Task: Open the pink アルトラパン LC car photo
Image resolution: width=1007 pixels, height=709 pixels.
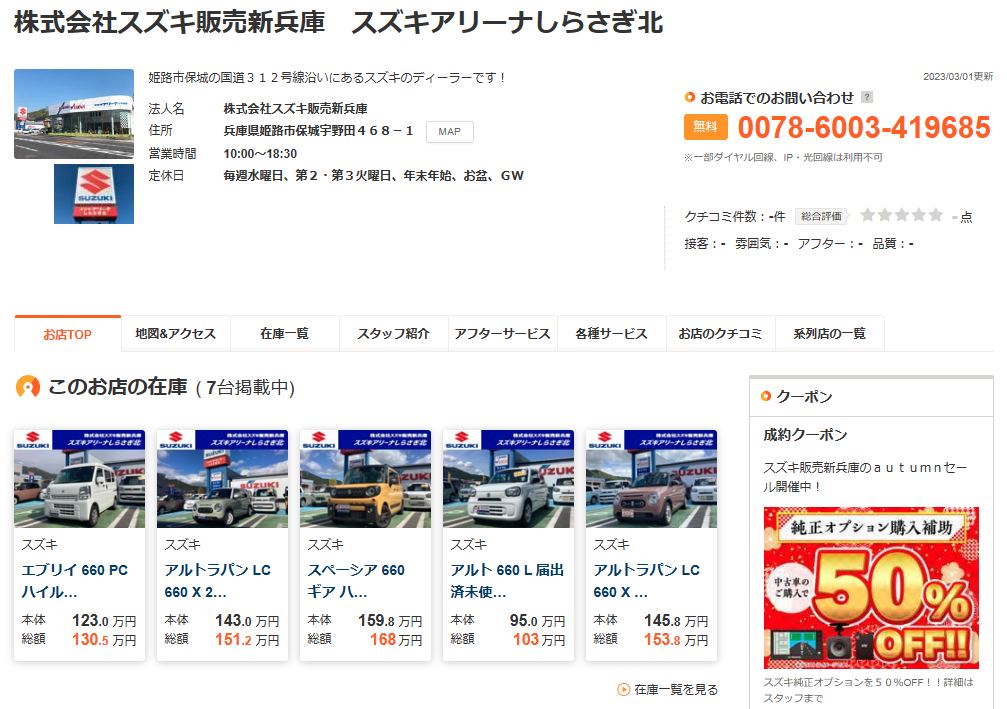Action: click(x=651, y=479)
